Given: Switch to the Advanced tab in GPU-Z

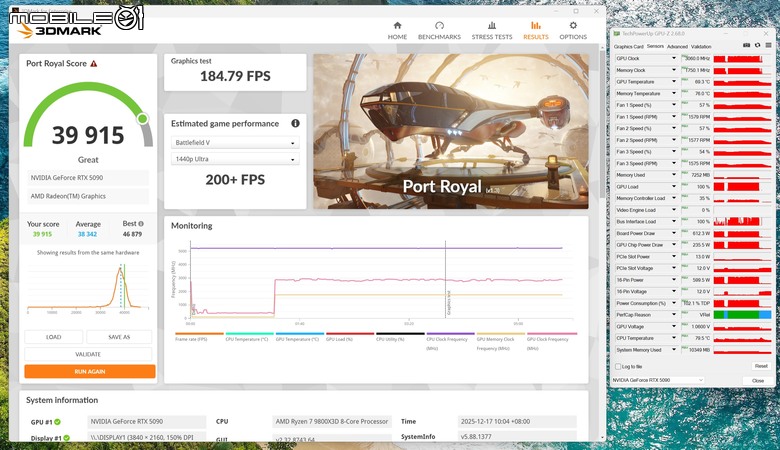Looking at the screenshot, I should [677, 46].
